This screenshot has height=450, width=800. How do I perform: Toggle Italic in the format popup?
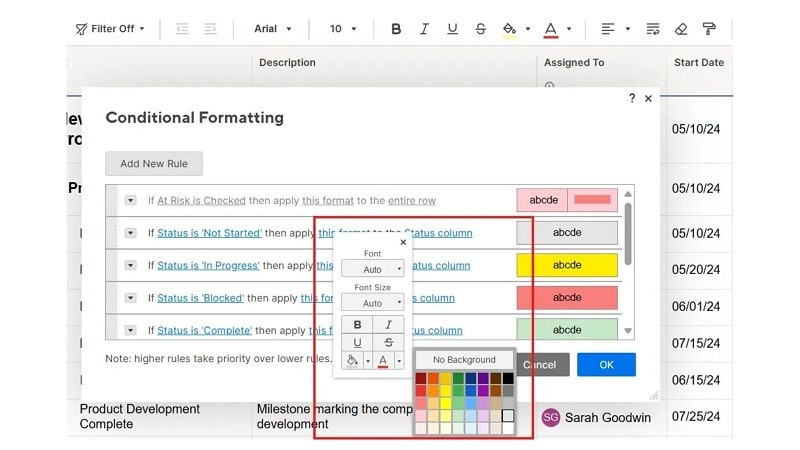pos(388,325)
